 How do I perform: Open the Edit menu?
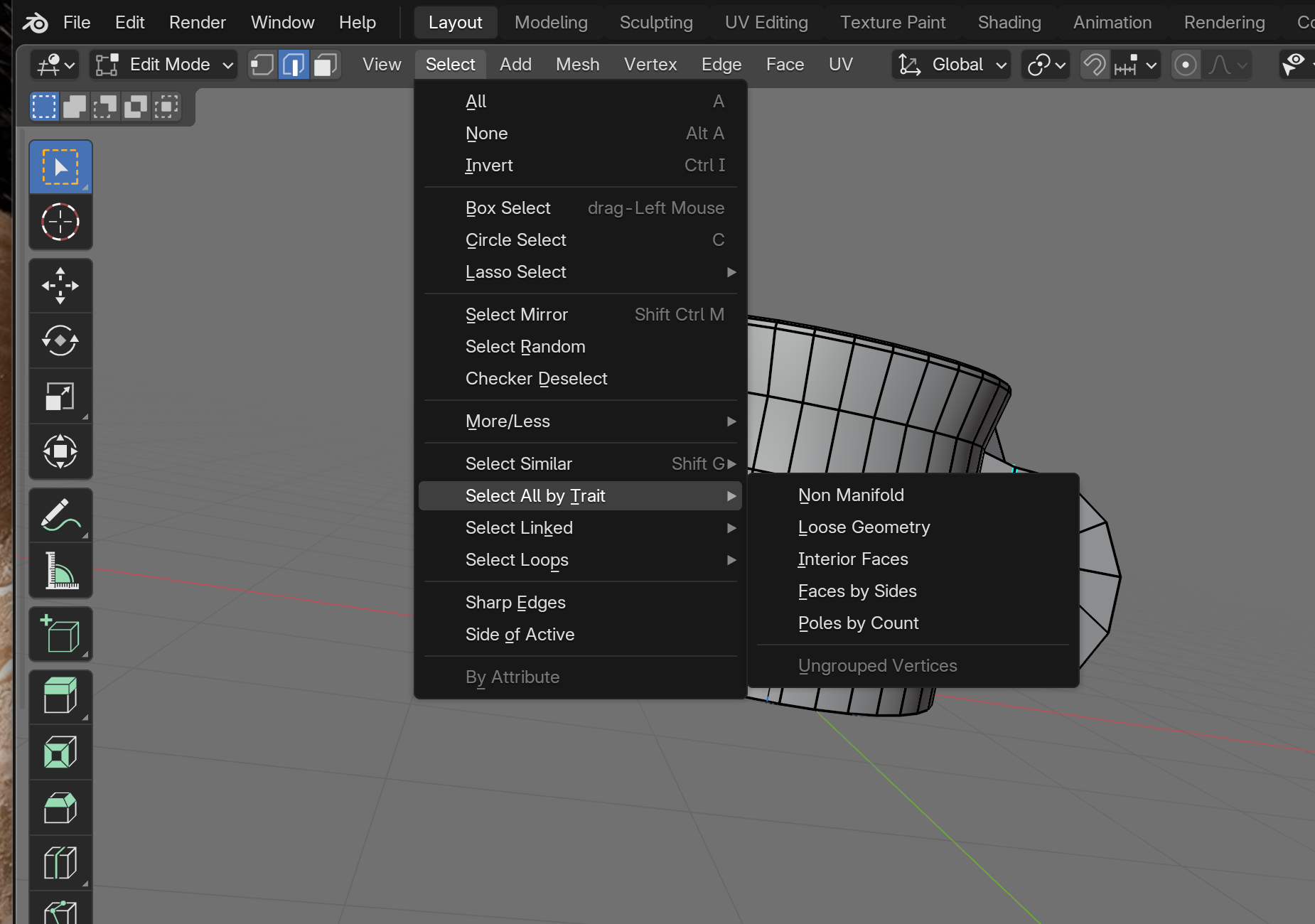[x=130, y=23]
